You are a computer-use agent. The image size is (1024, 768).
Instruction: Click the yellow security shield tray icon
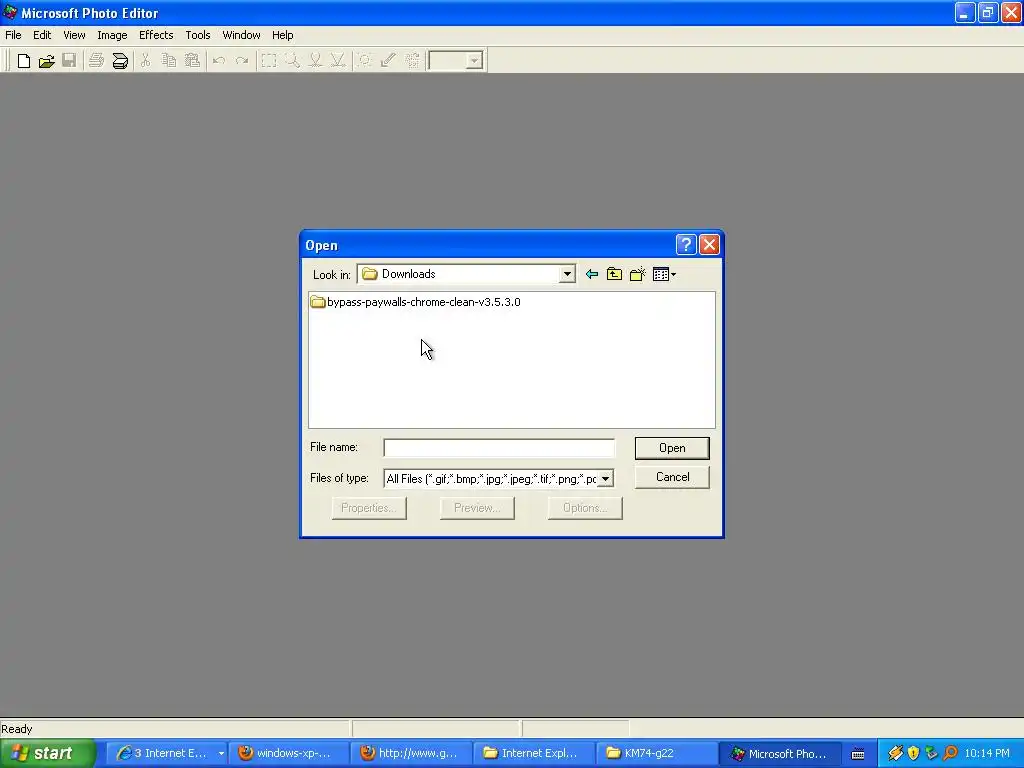tap(914, 754)
